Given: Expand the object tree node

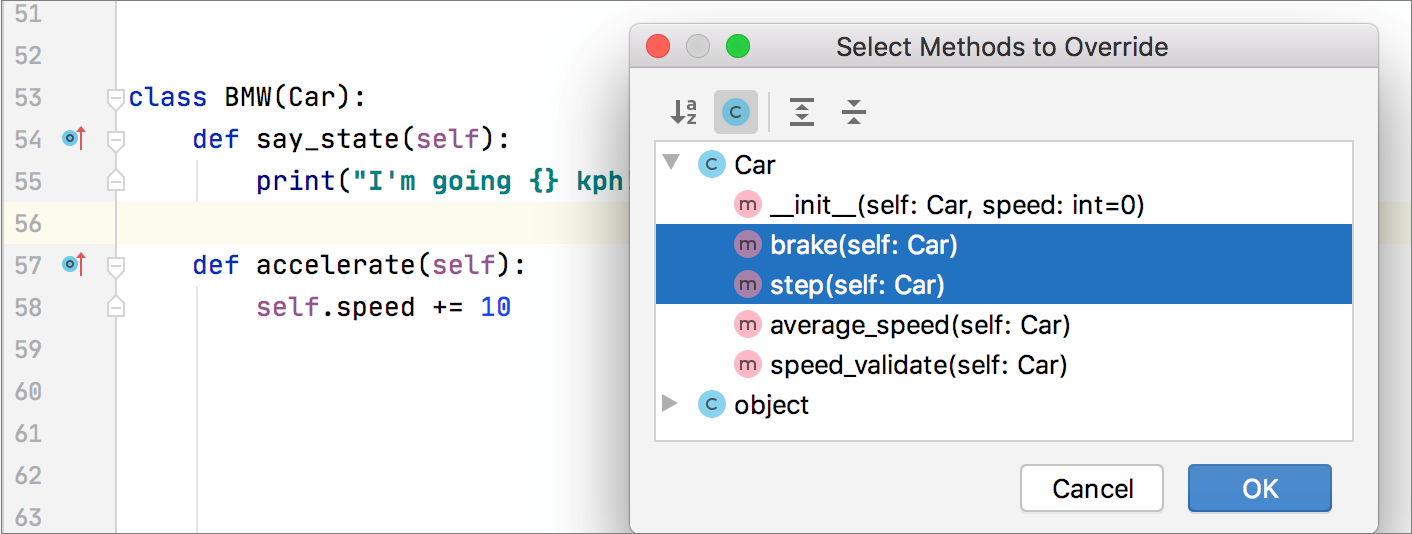Looking at the screenshot, I should pyautogui.click(x=670, y=404).
